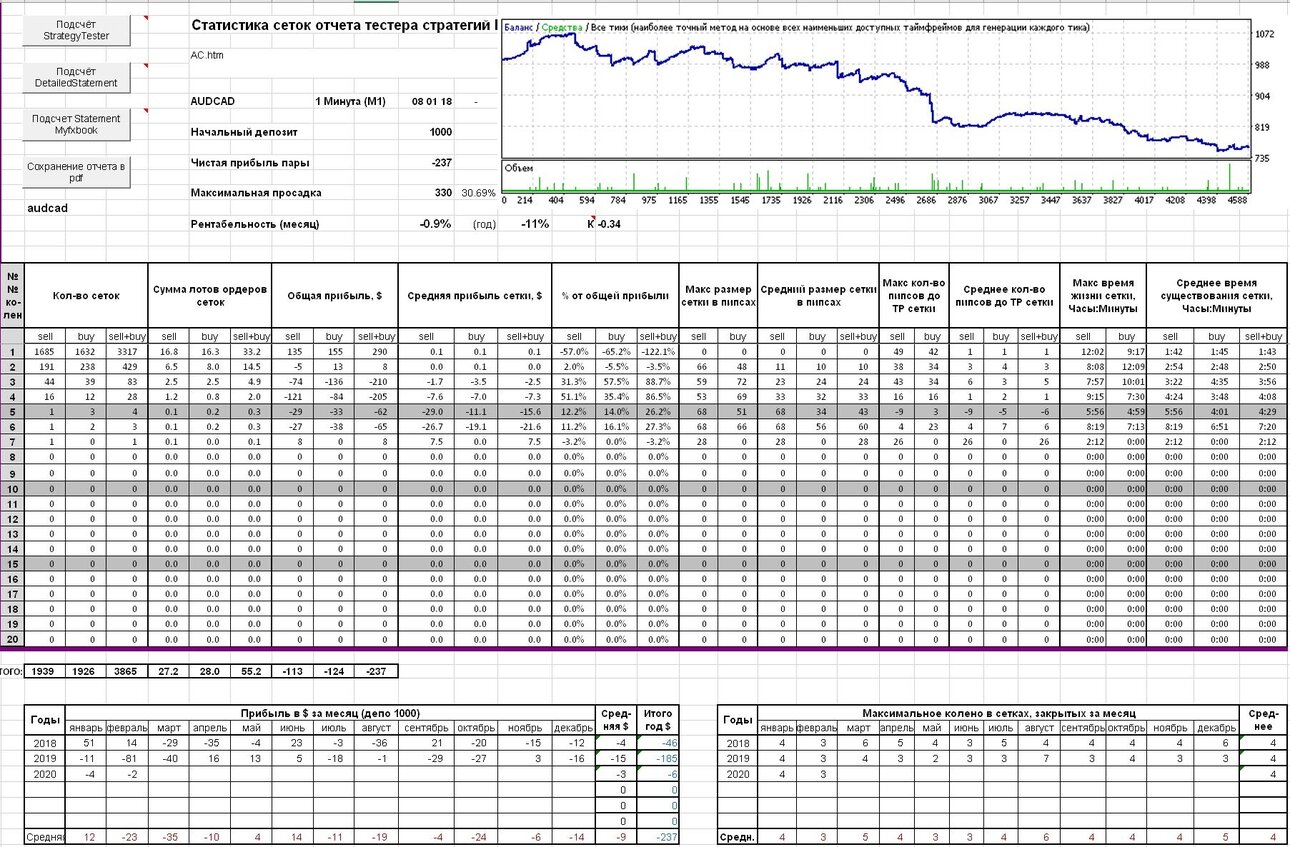The image size is (1290, 847).
Task: Click the 88.7% cell in row 3
Action: (x=658, y=382)
